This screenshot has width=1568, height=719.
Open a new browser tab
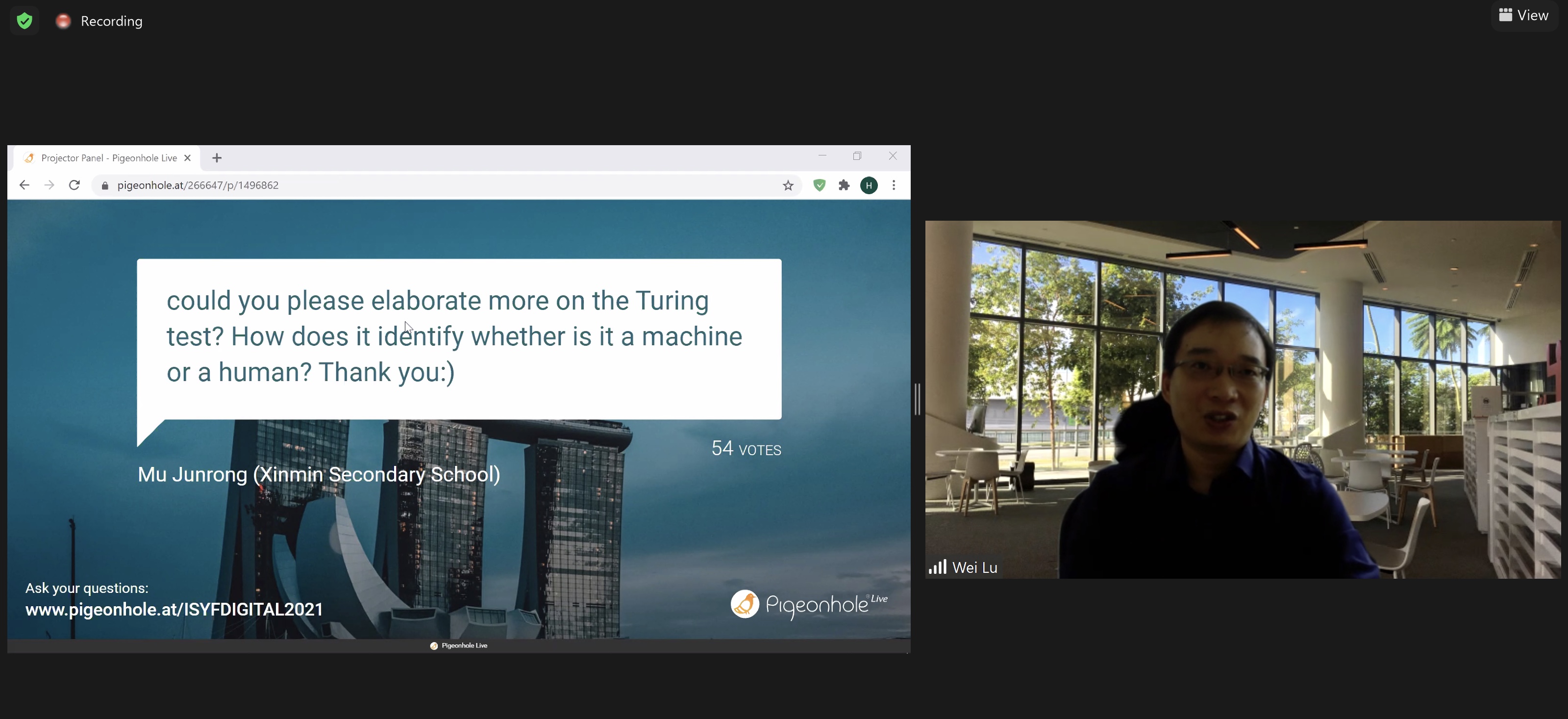[x=217, y=158]
